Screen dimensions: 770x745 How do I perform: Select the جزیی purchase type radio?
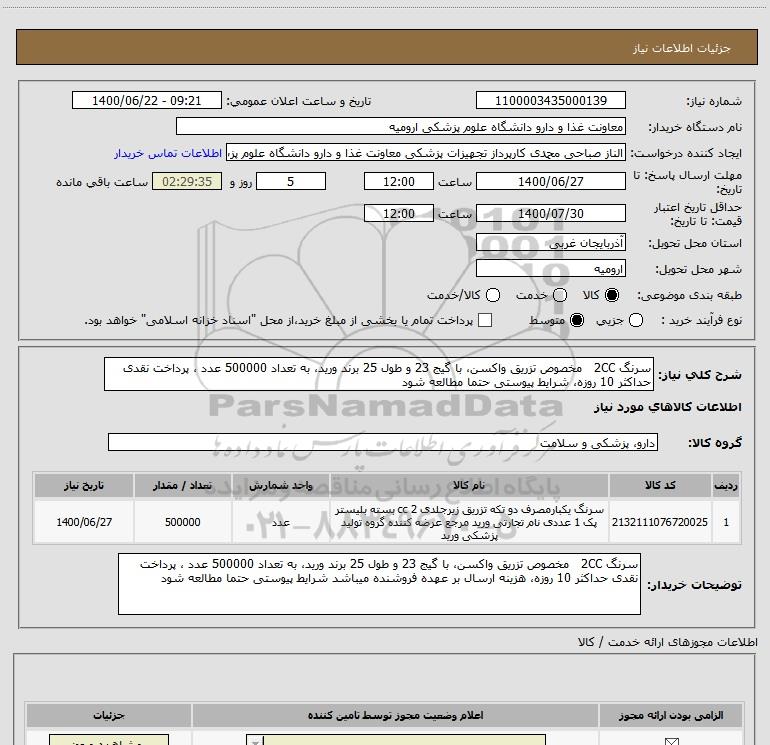[635, 320]
